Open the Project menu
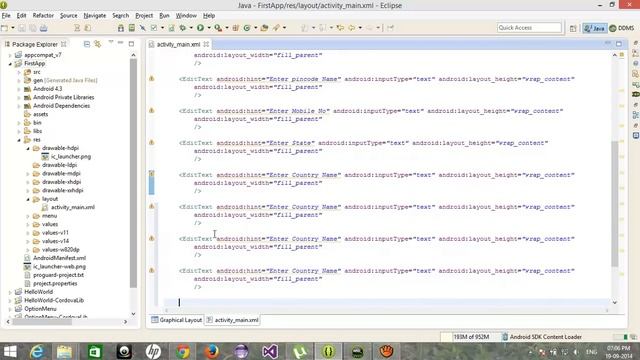Viewport: 640px width, 360px height. tap(144, 16)
